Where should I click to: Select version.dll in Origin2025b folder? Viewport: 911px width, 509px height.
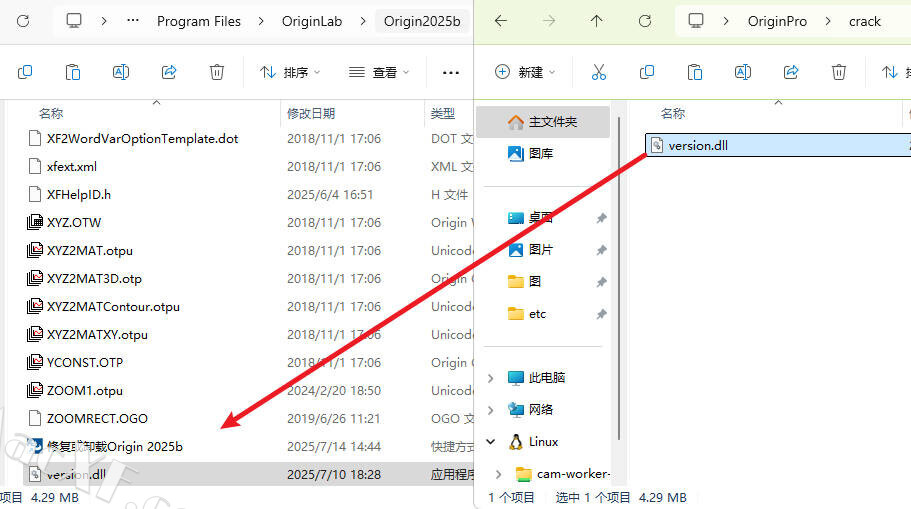tap(248, 474)
